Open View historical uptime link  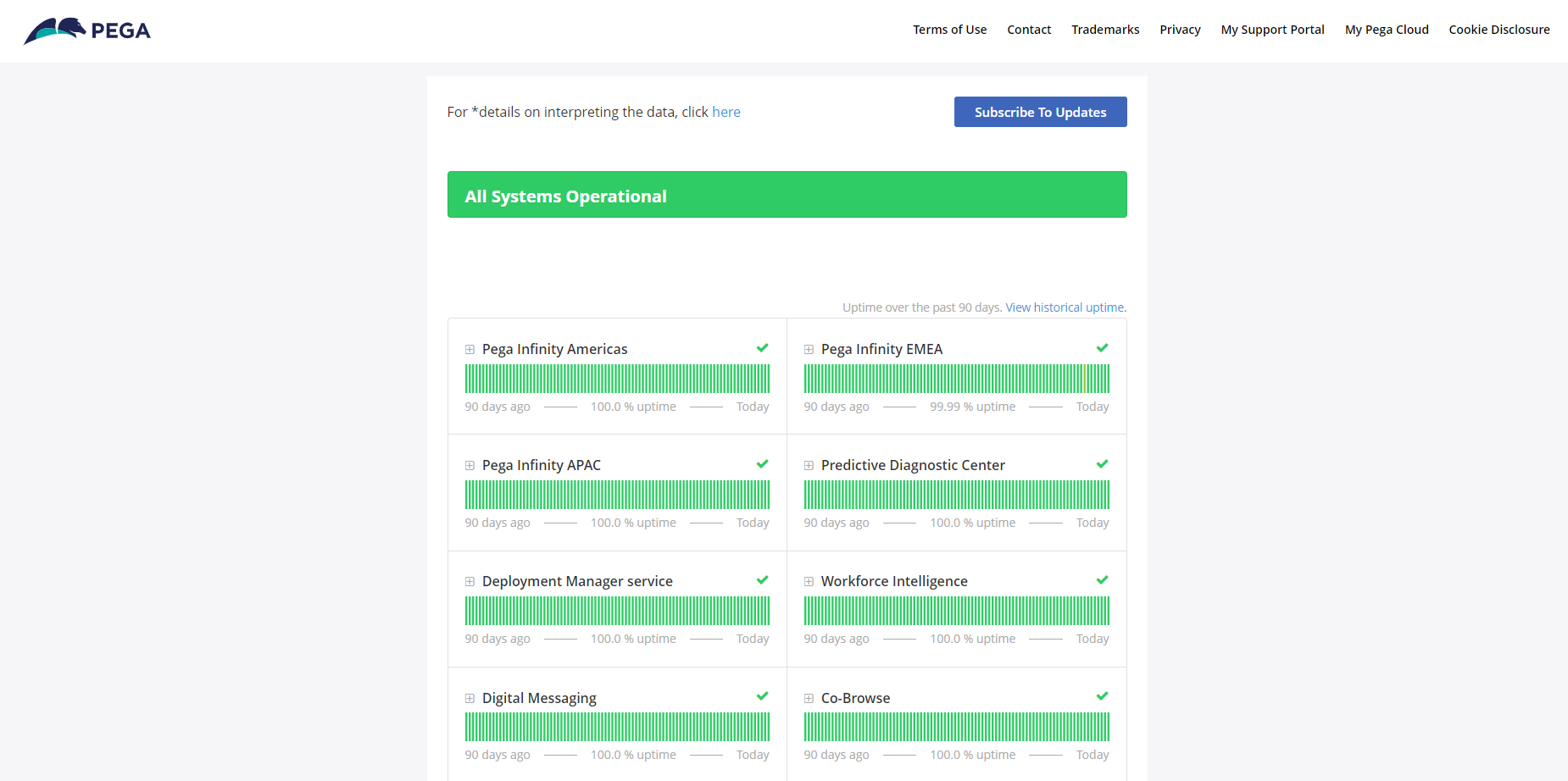click(1065, 307)
